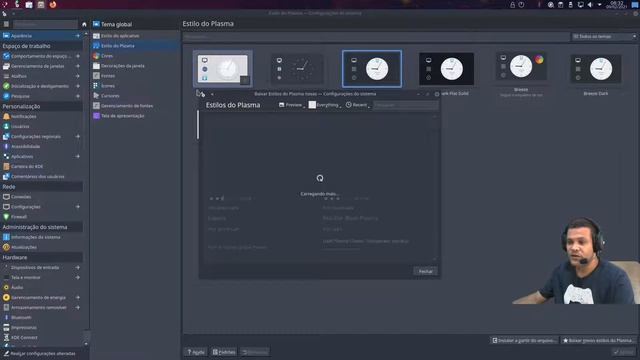Open Acessibilidade settings
The width and height of the screenshot is (640, 360).
[x=41, y=146]
